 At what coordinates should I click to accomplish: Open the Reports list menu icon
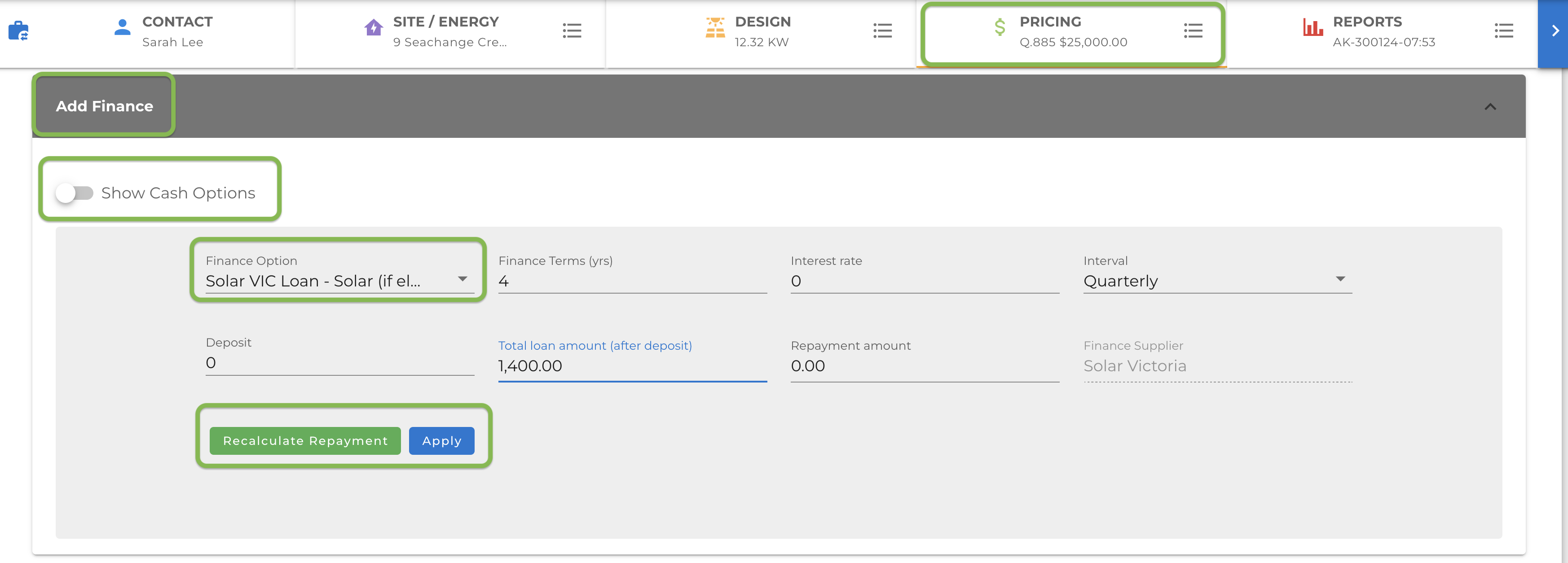pyautogui.click(x=1503, y=31)
